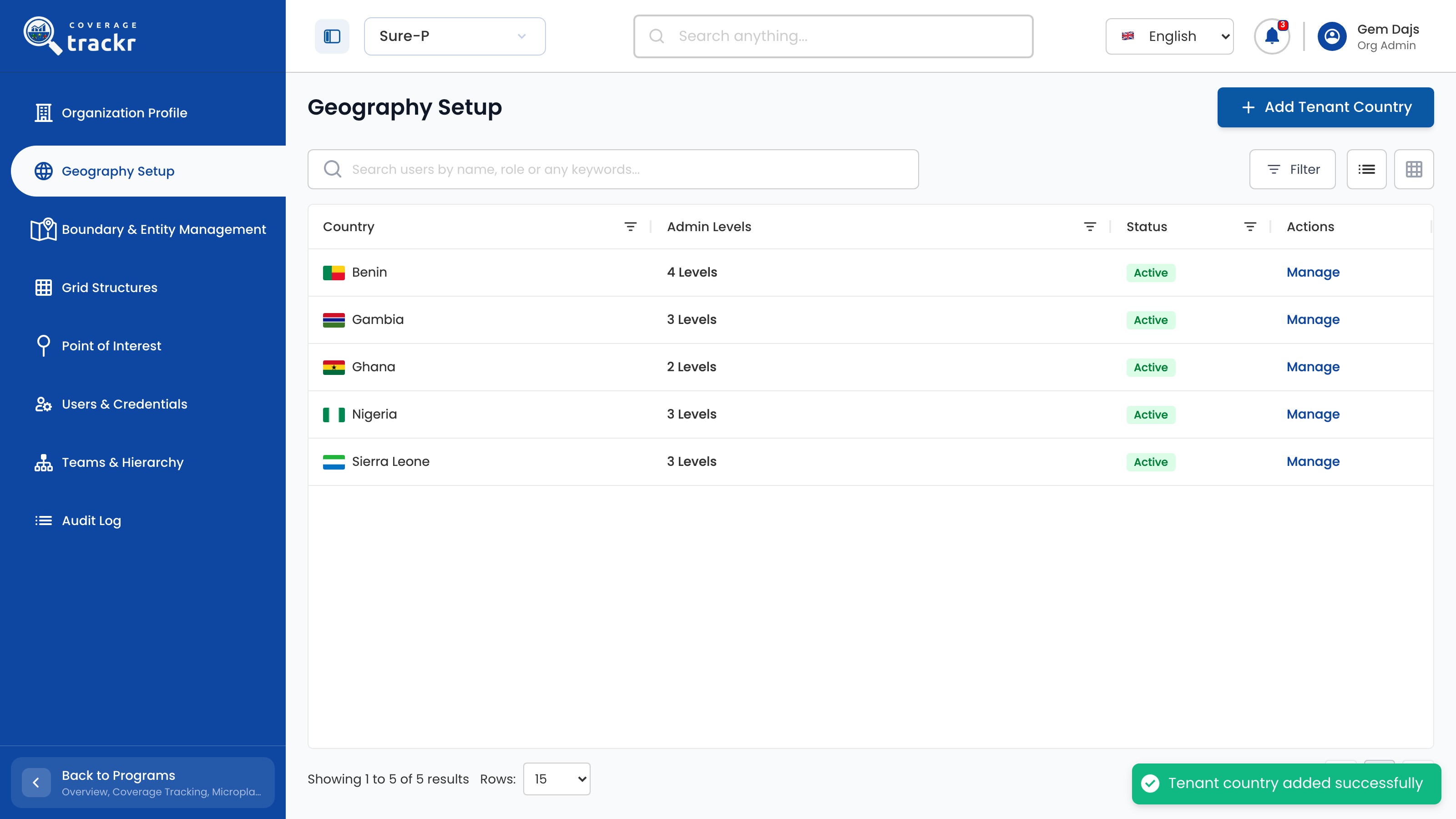This screenshot has height=819, width=1456.
Task: Click Benin's 4 Levels cell
Action: tap(692, 273)
